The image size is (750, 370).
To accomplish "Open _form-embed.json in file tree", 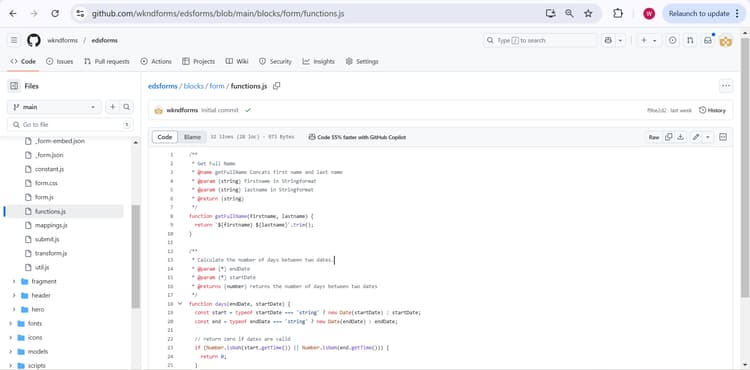I will pos(59,141).
